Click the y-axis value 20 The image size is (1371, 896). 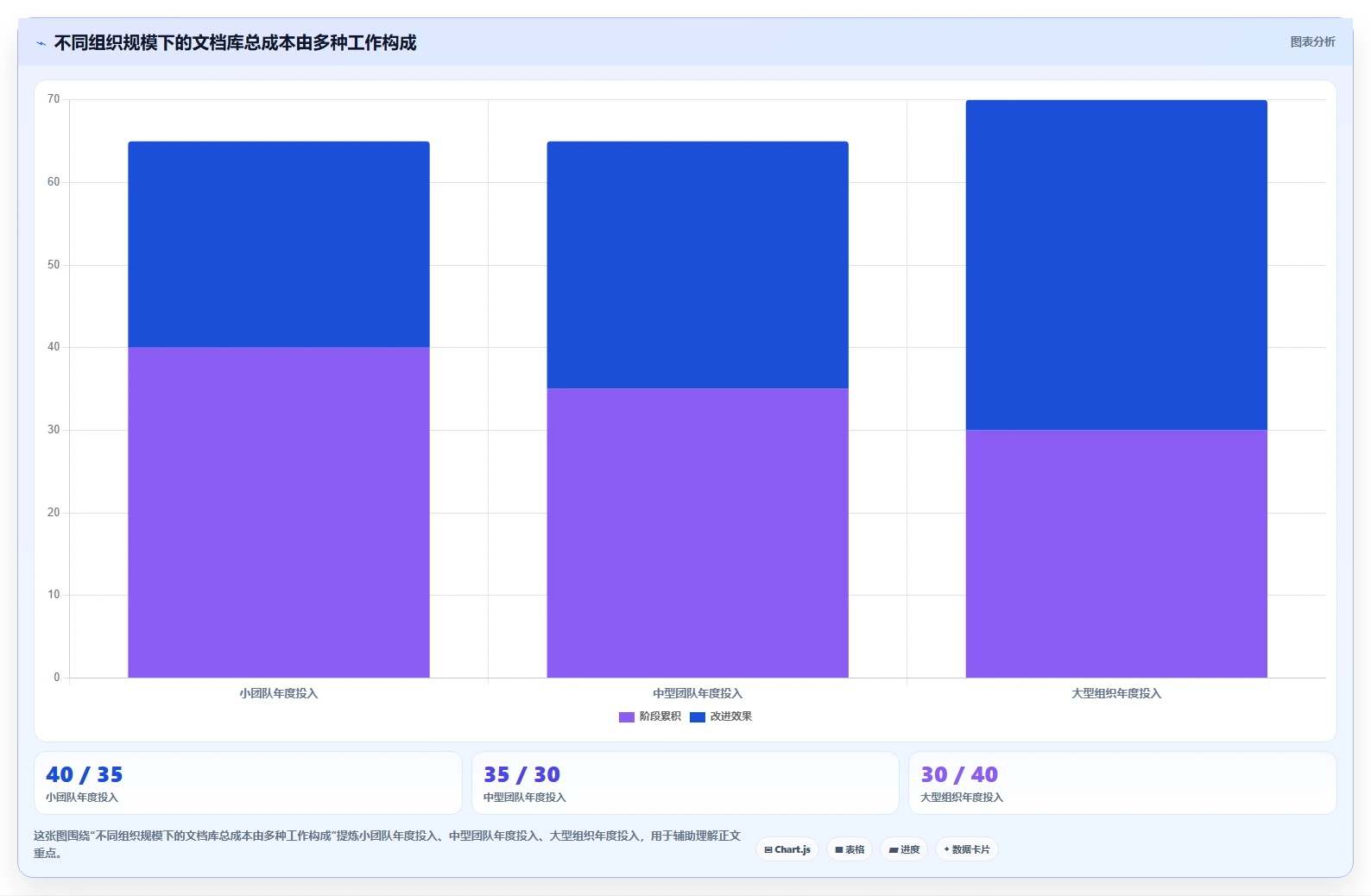54,513
